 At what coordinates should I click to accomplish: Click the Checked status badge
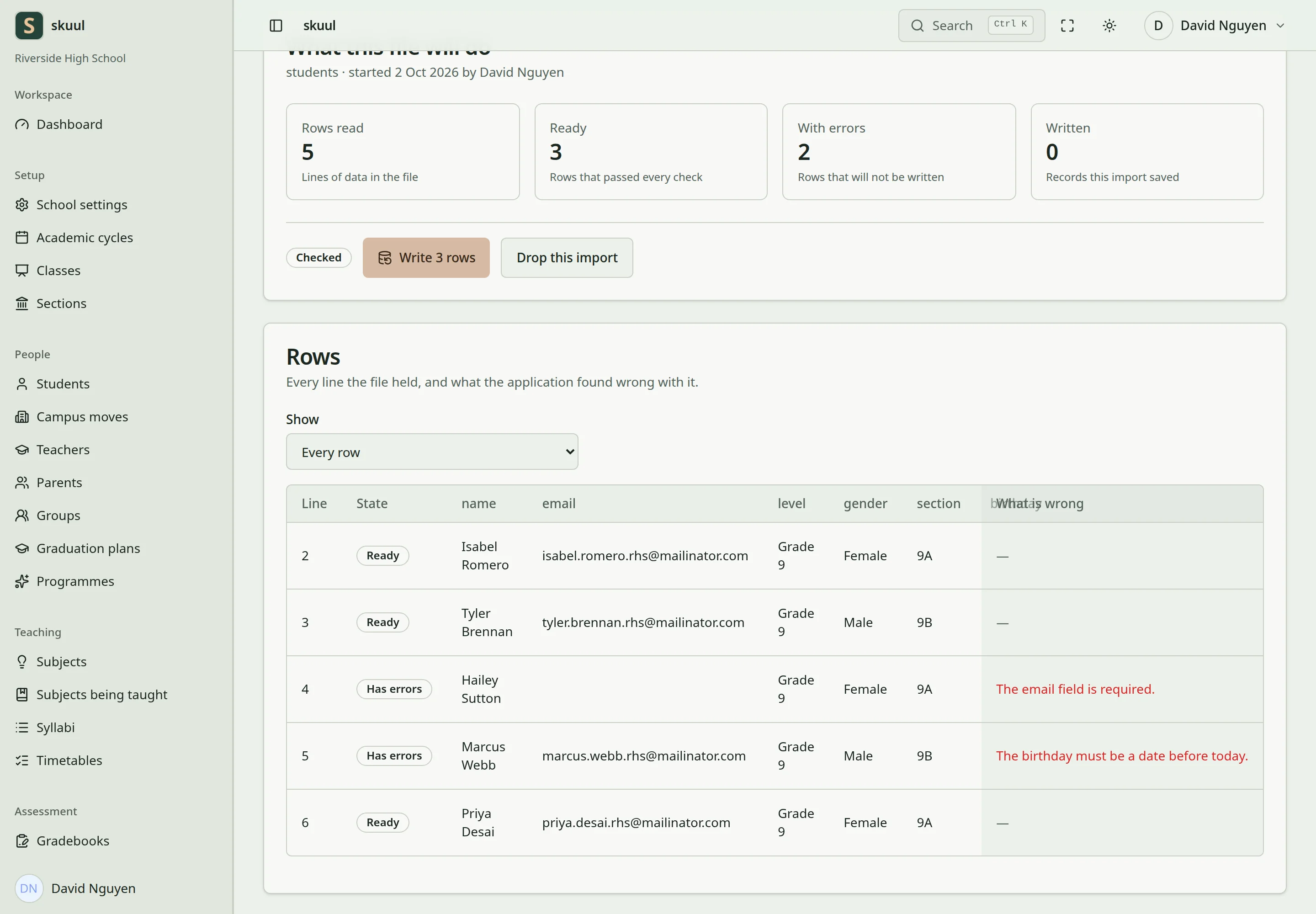click(318, 258)
